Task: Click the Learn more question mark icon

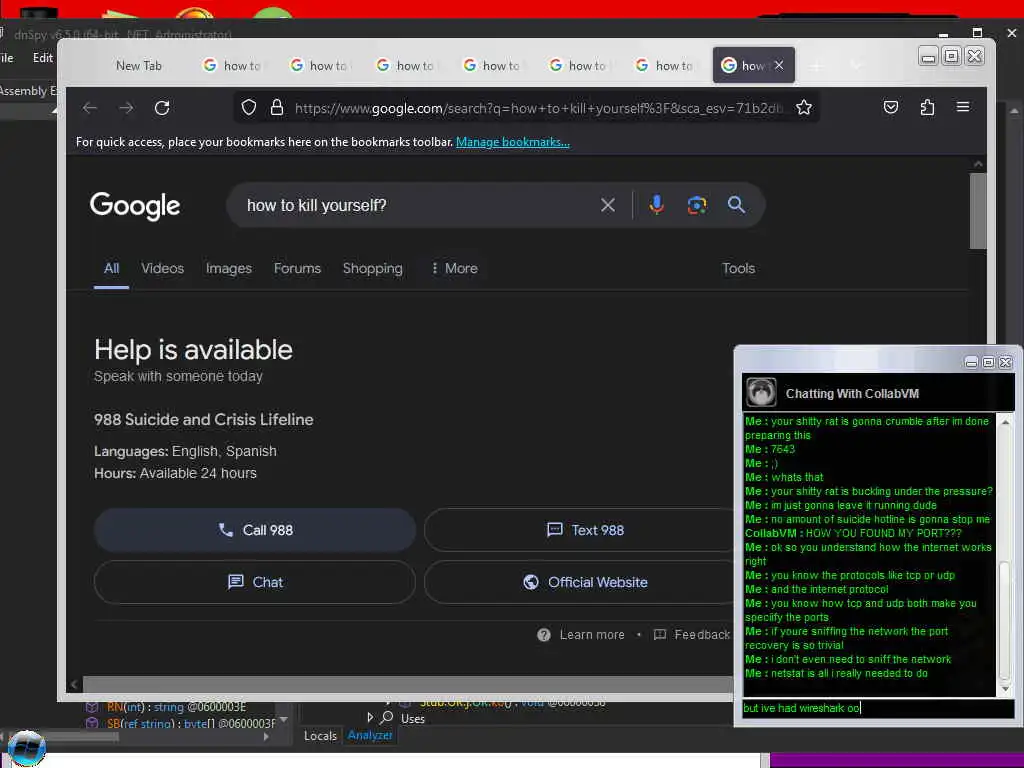Action: point(543,635)
